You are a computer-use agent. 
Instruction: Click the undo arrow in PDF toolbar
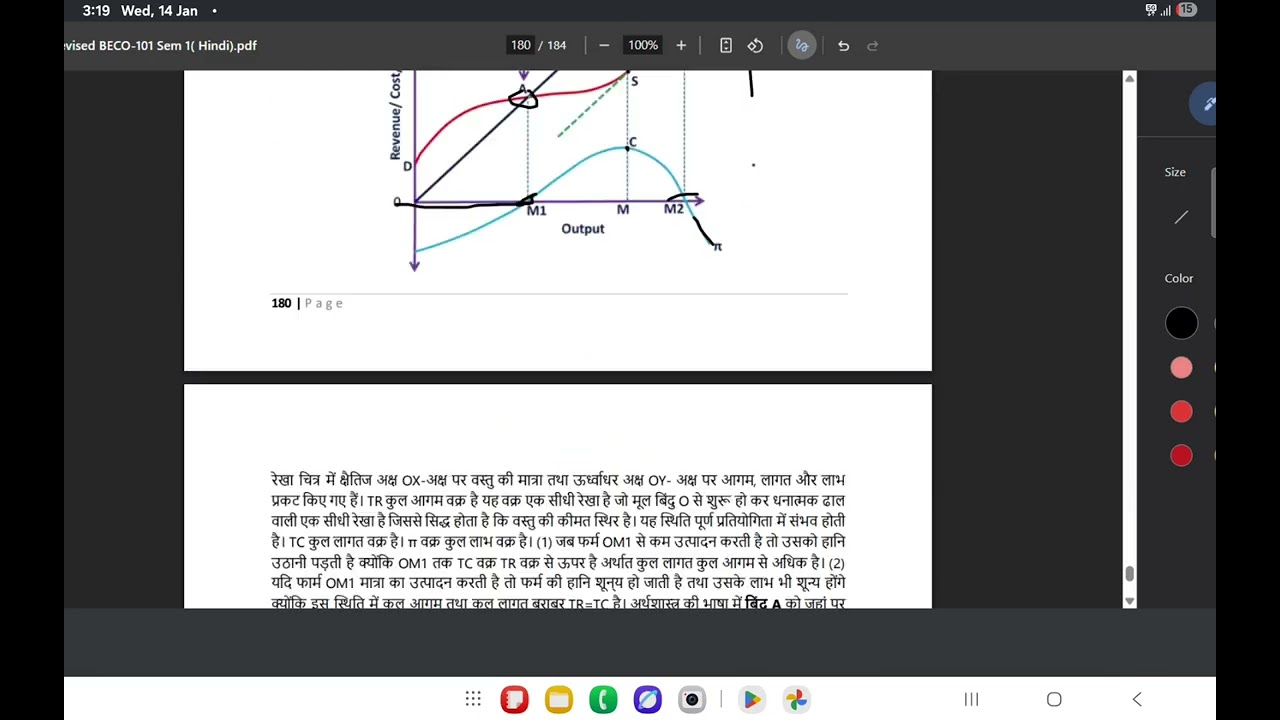843,46
